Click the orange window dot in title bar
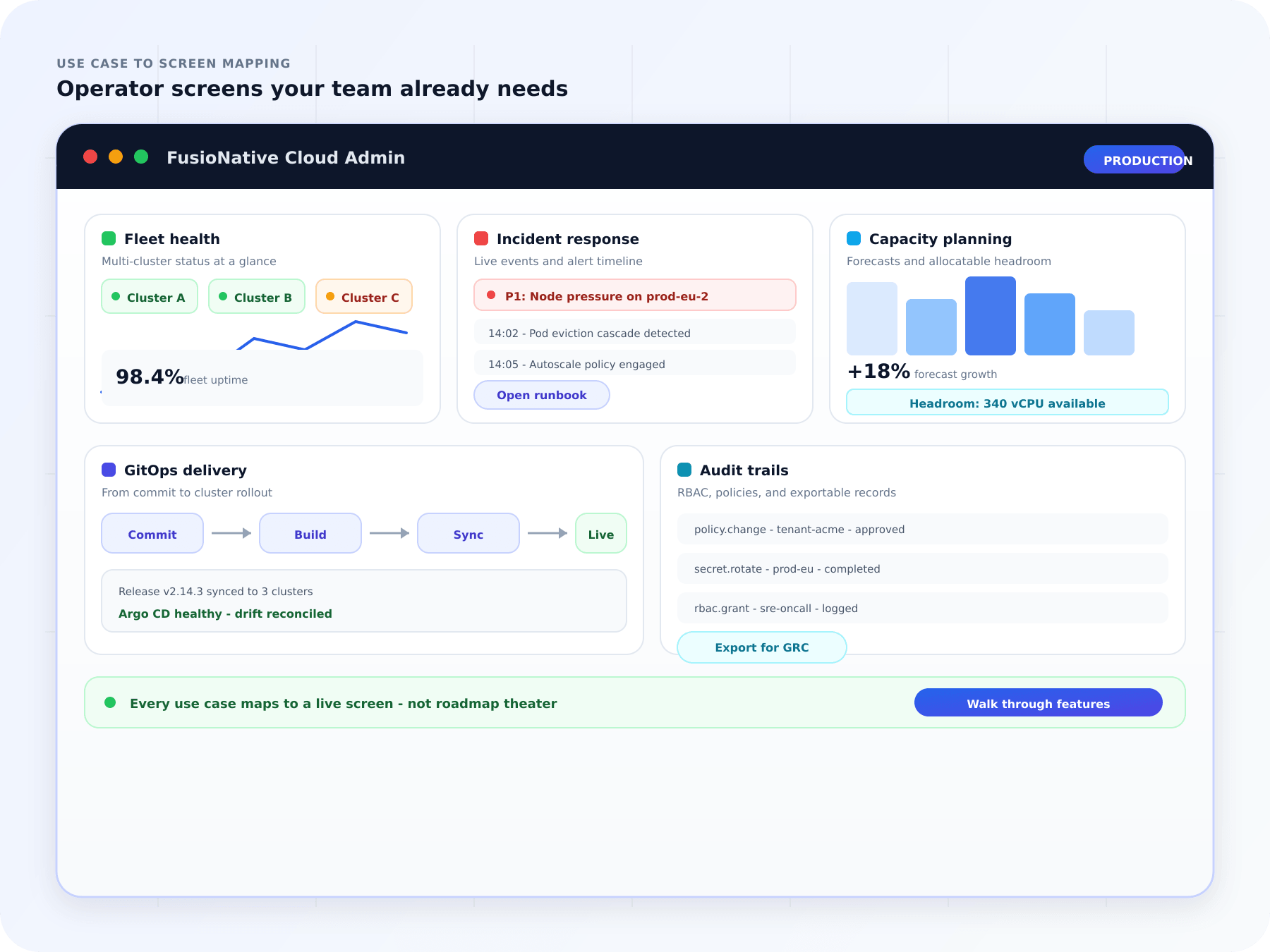Viewport: 1270px width, 952px height. [116, 157]
